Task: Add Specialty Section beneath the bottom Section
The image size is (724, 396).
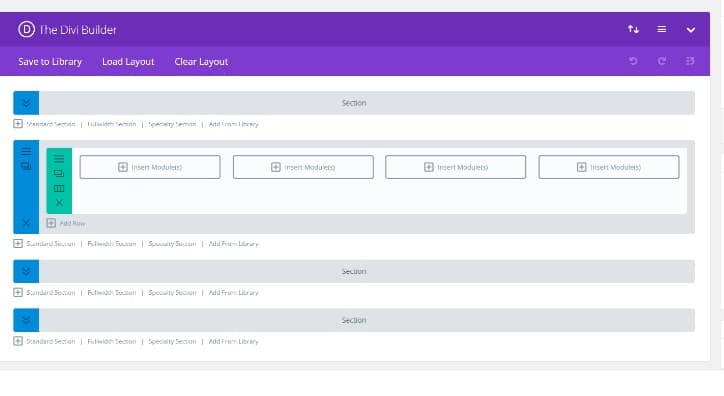Action: (172, 342)
